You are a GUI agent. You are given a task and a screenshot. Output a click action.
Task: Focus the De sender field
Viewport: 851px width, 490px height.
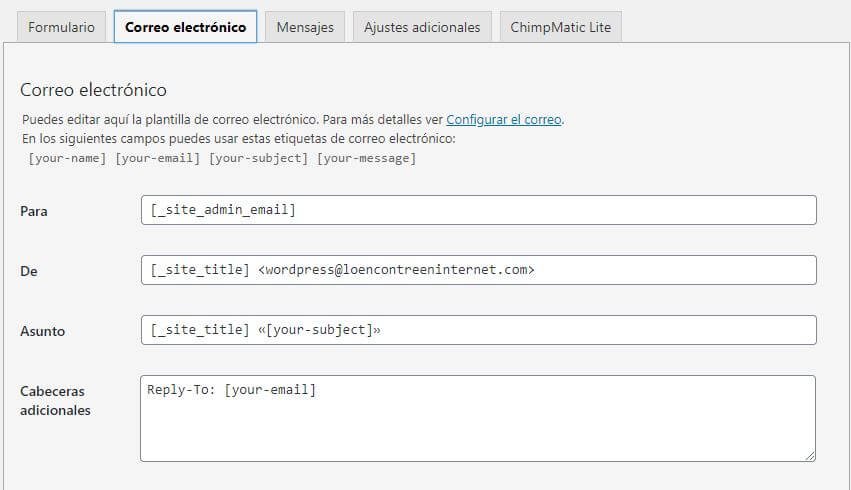tap(478, 270)
